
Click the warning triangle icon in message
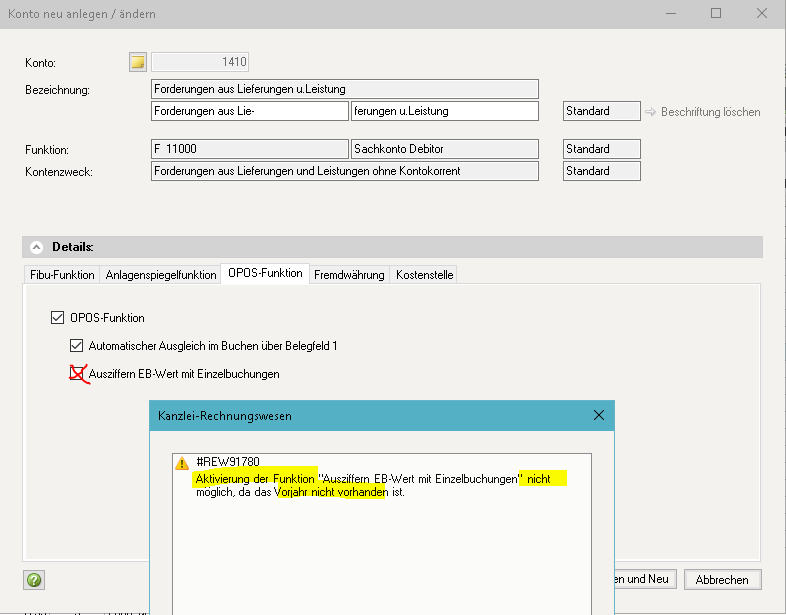coord(181,464)
